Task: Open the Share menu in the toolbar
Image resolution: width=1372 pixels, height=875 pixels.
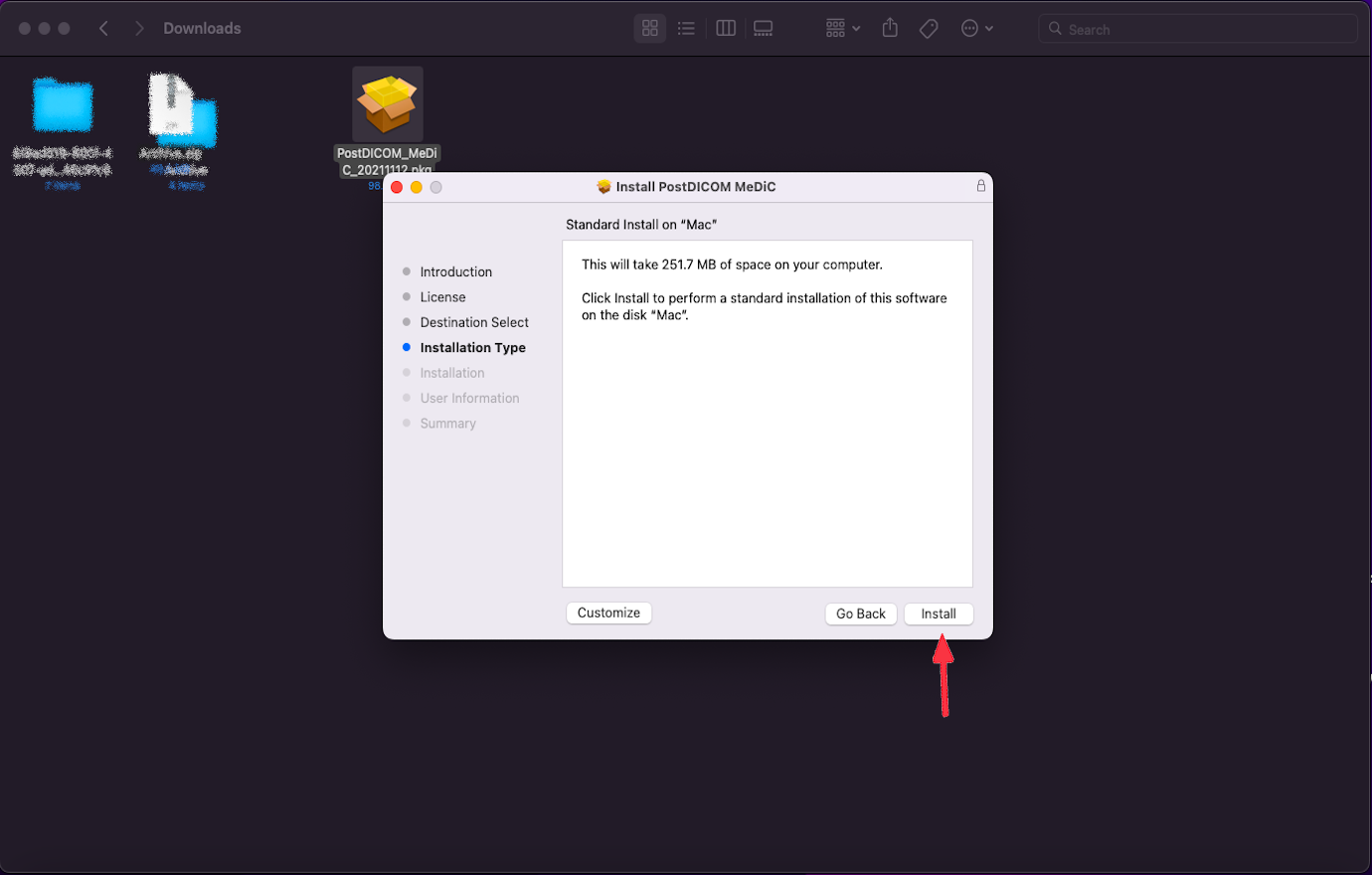Action: click(x=889, y=28)
